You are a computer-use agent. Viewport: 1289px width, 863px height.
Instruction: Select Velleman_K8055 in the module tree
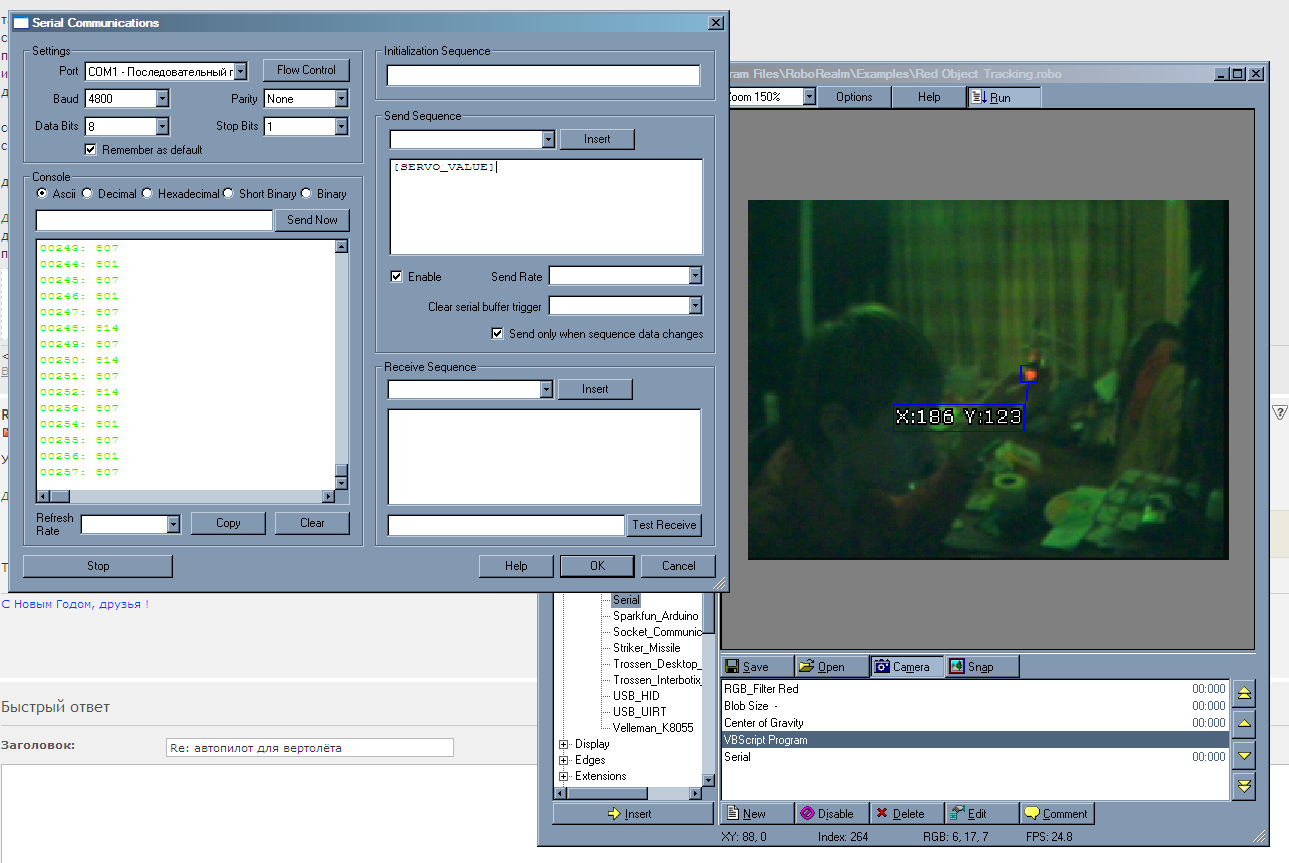pos(653,728)
